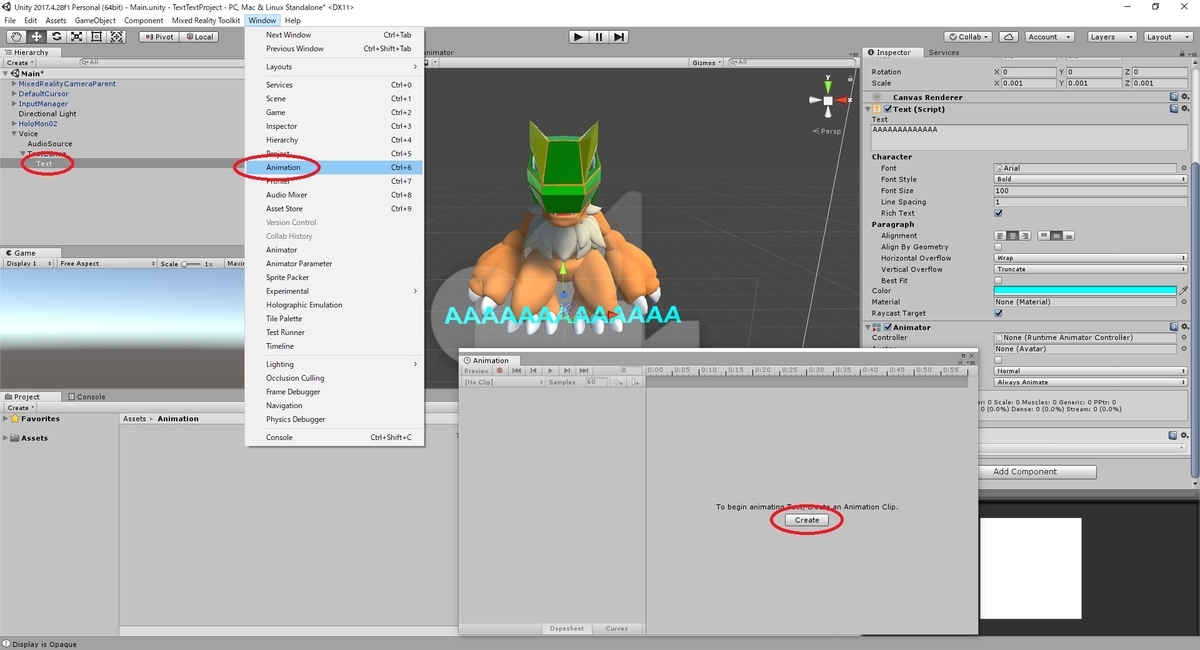
Task: Click the Font Size input field
Action: 1090,190
